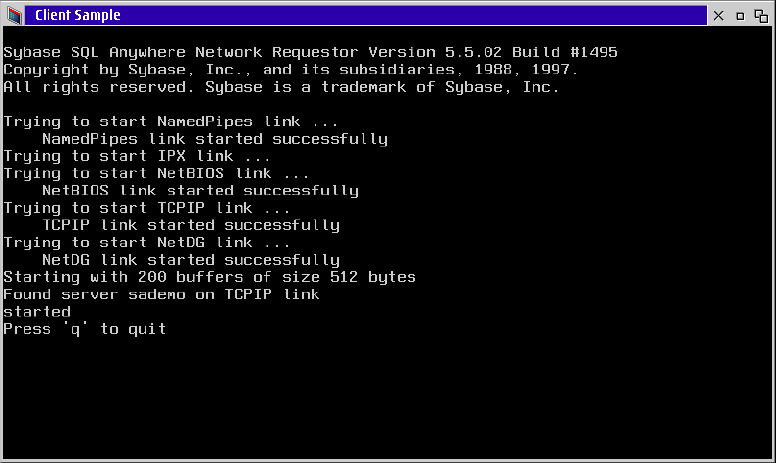Click the overlapping squares maximize icon

click(761, 16)
